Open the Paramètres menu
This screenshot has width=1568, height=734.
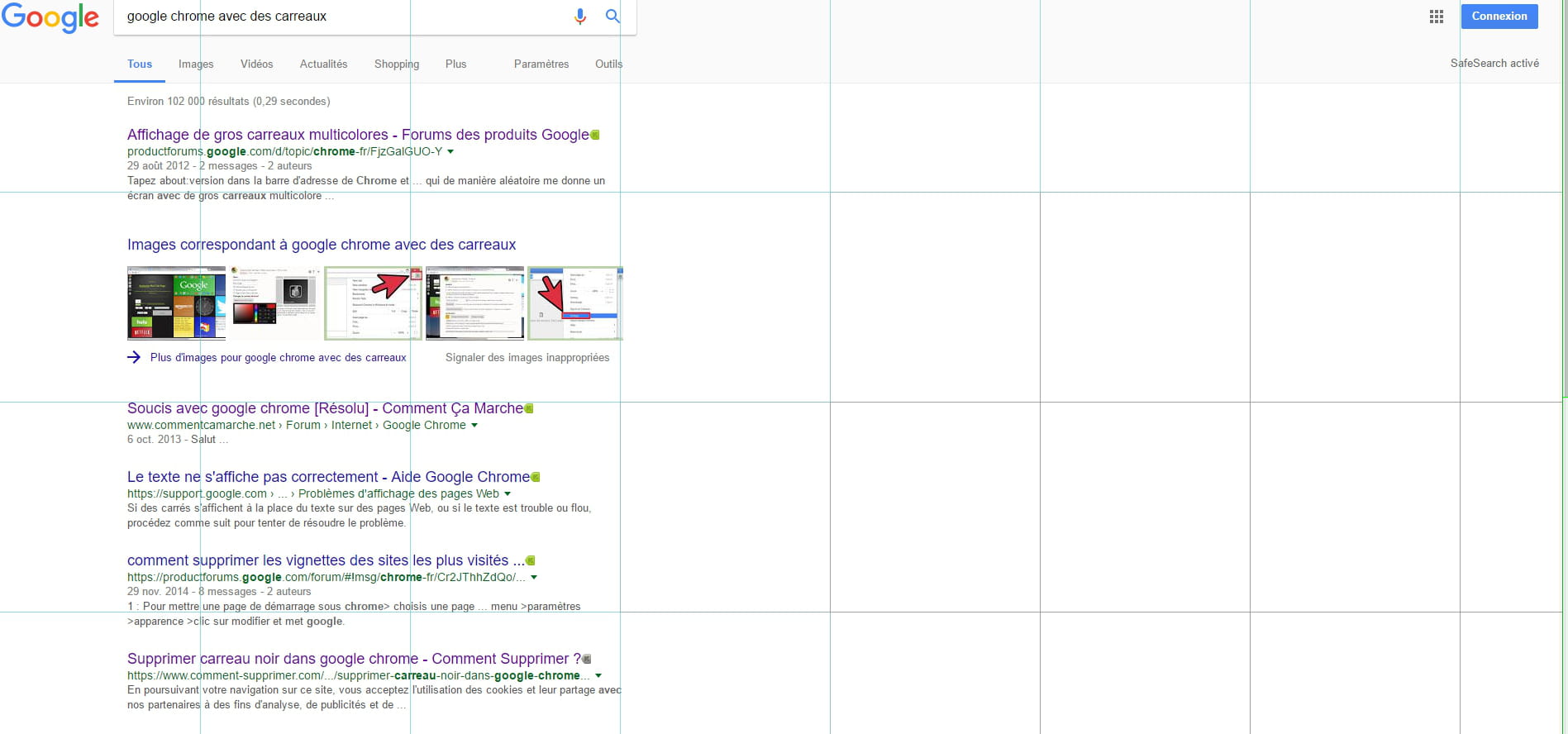click(x=541, y=64)
